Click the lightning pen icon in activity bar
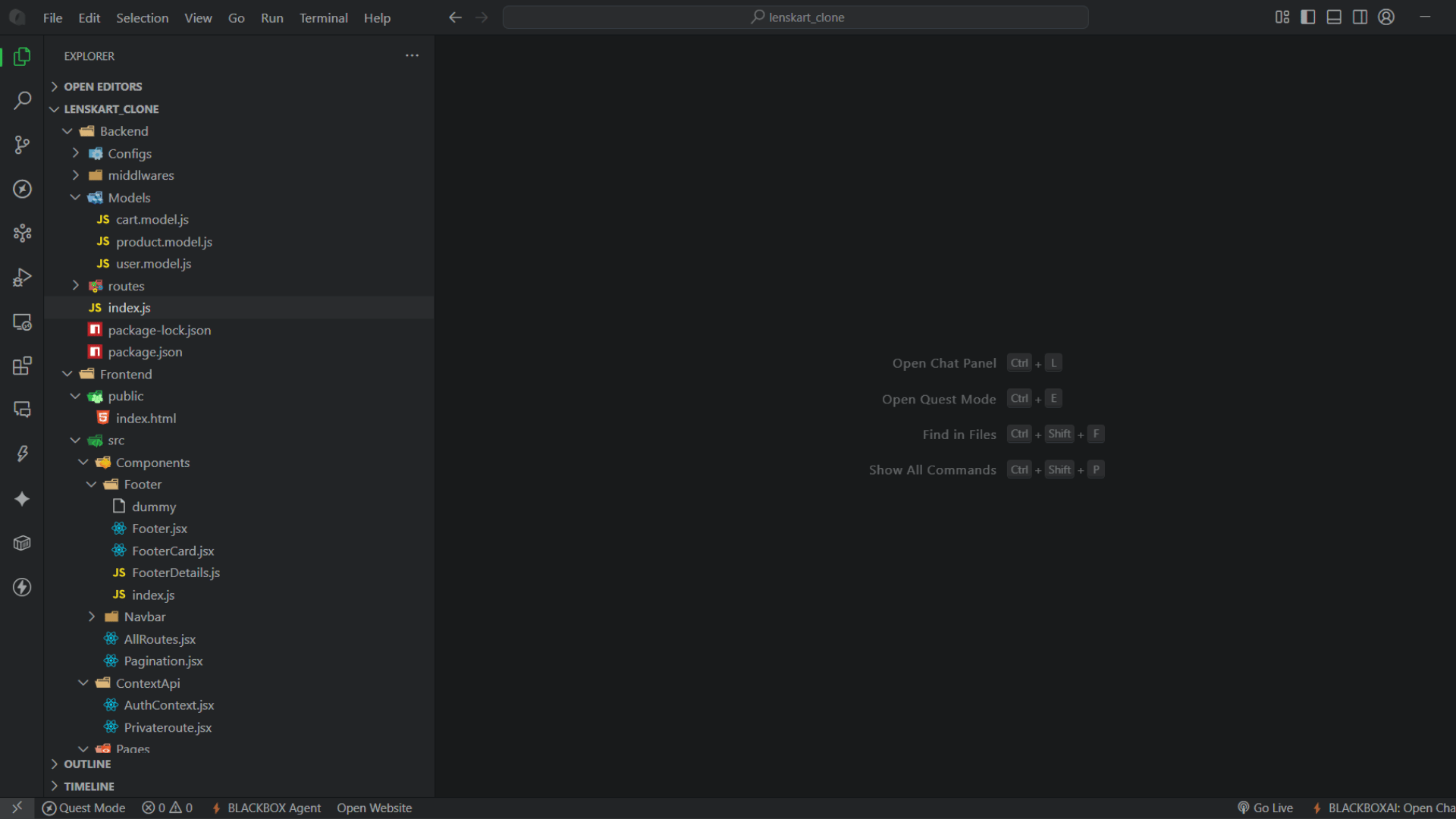This screenshot has width=1456, height=819. (22, 453)
